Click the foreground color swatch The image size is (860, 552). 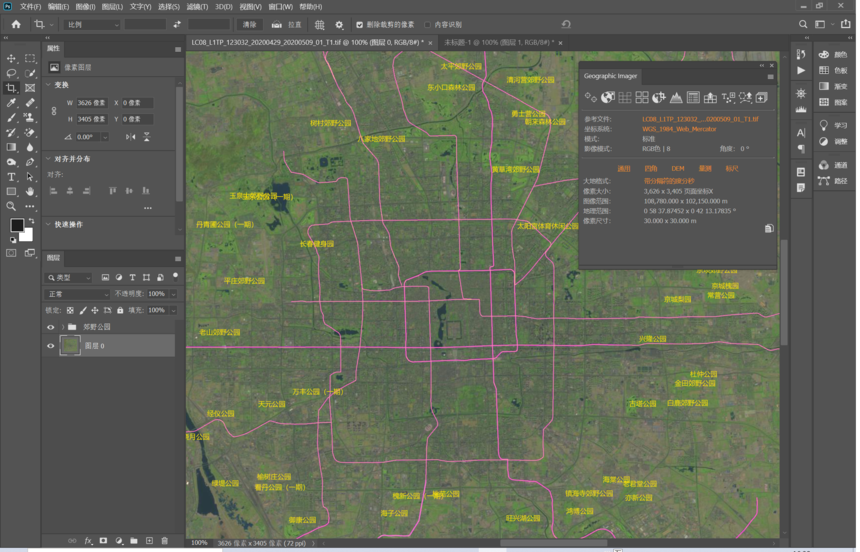click(17, 225)
